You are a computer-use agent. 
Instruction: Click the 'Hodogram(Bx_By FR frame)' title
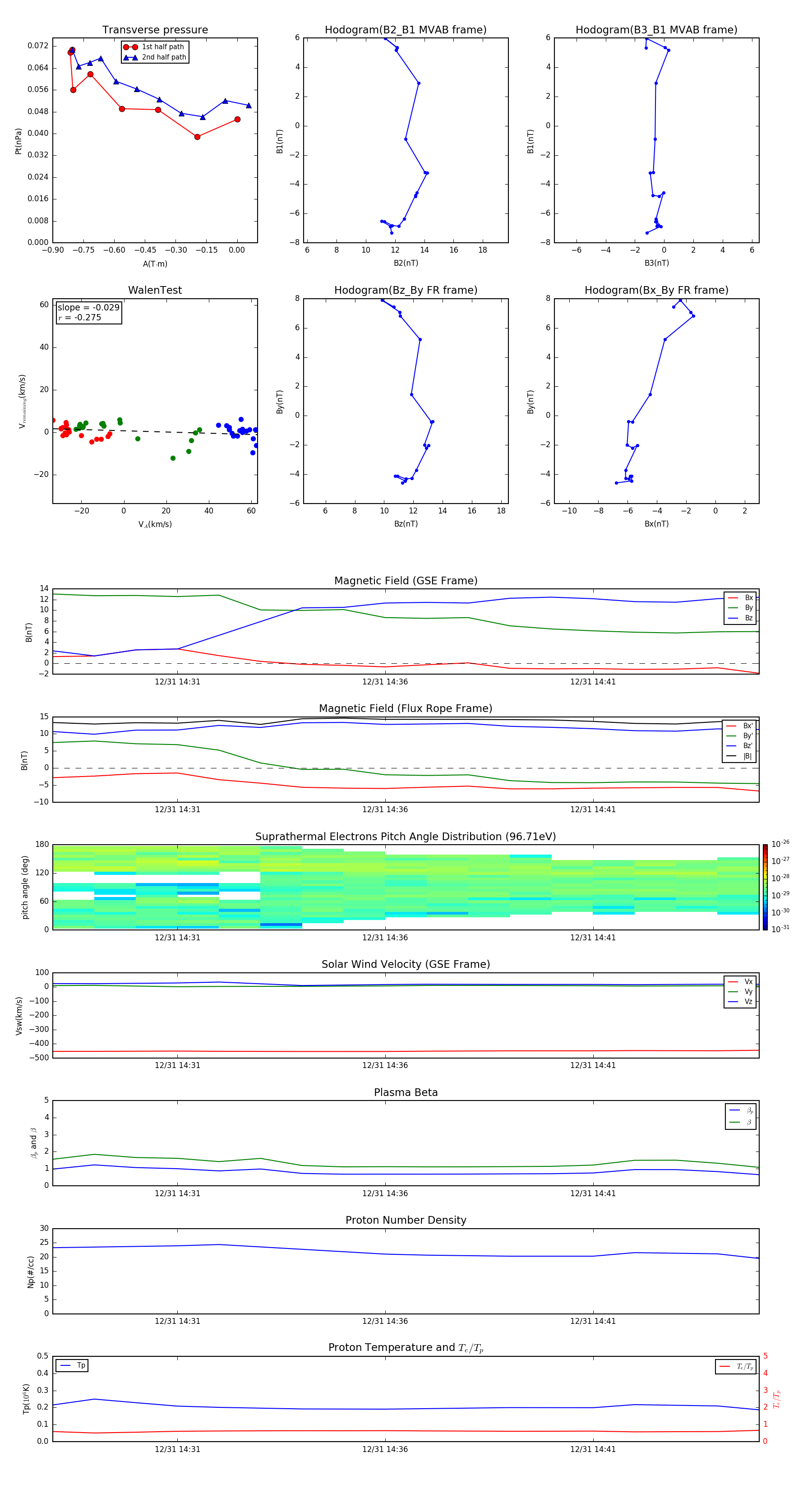click(656, 290)
